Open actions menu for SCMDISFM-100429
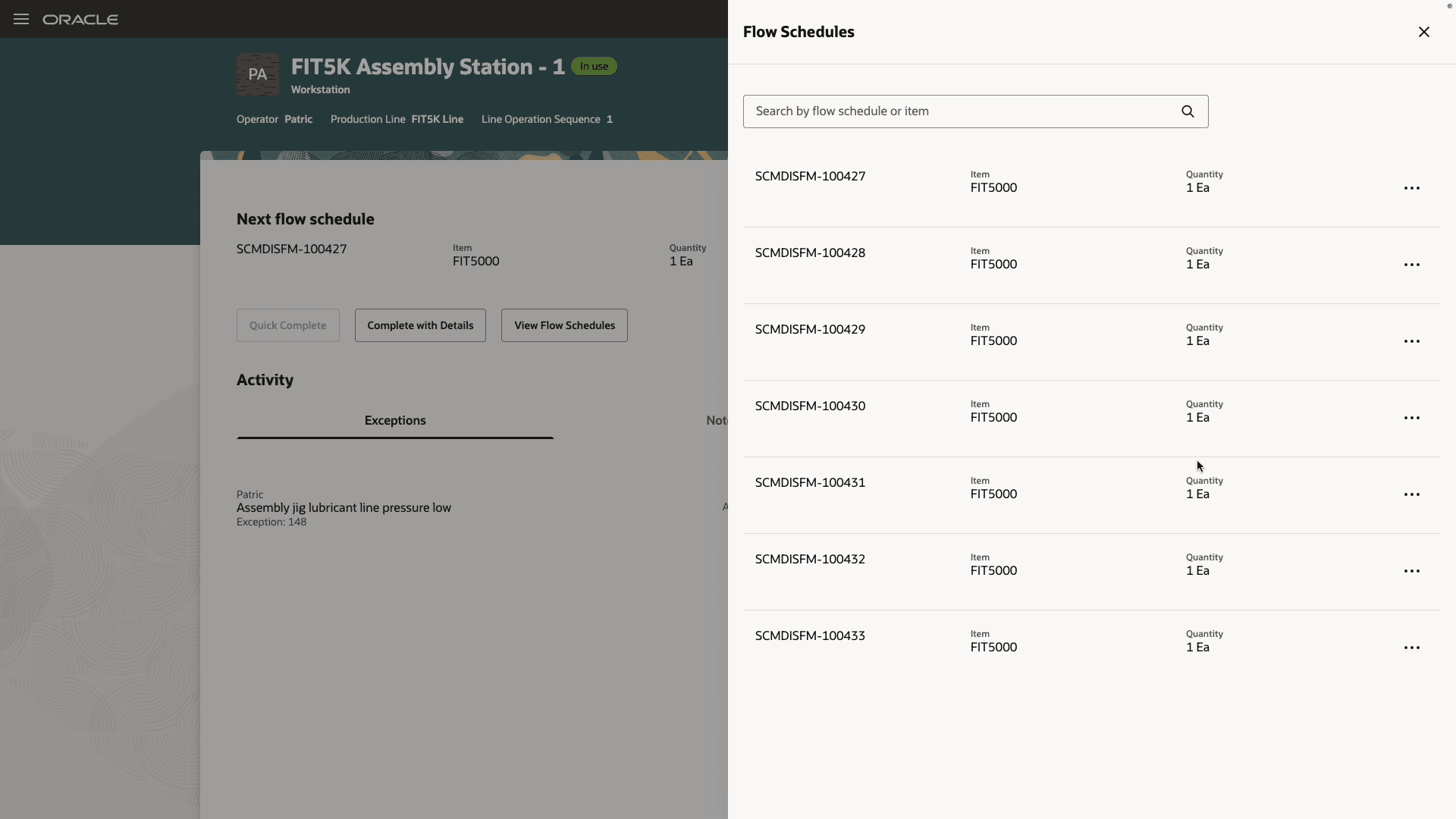This screenshot has width=1456, height=819. [x=1411, y=341]
